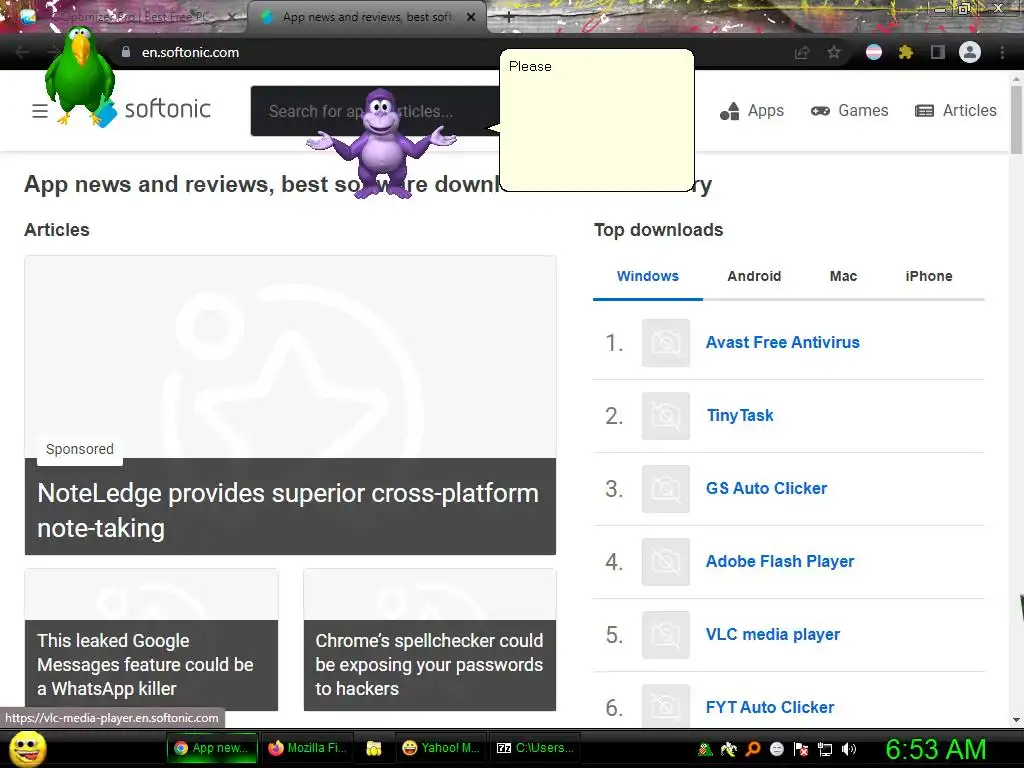Toggle the Chrome side panel icon
1024x768 pixels.
(938, 52)
